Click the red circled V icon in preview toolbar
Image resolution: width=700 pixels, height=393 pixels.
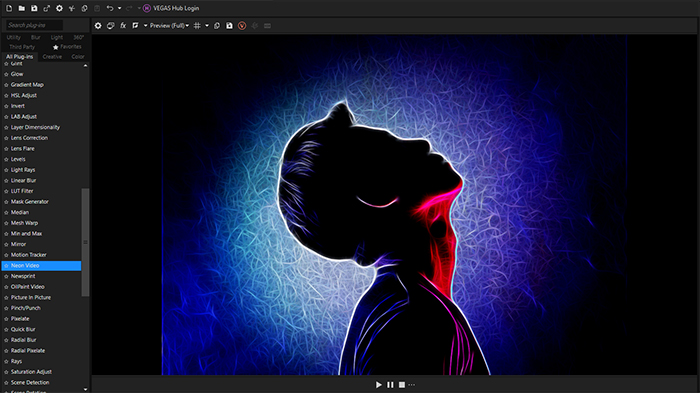tap(242, 25)
